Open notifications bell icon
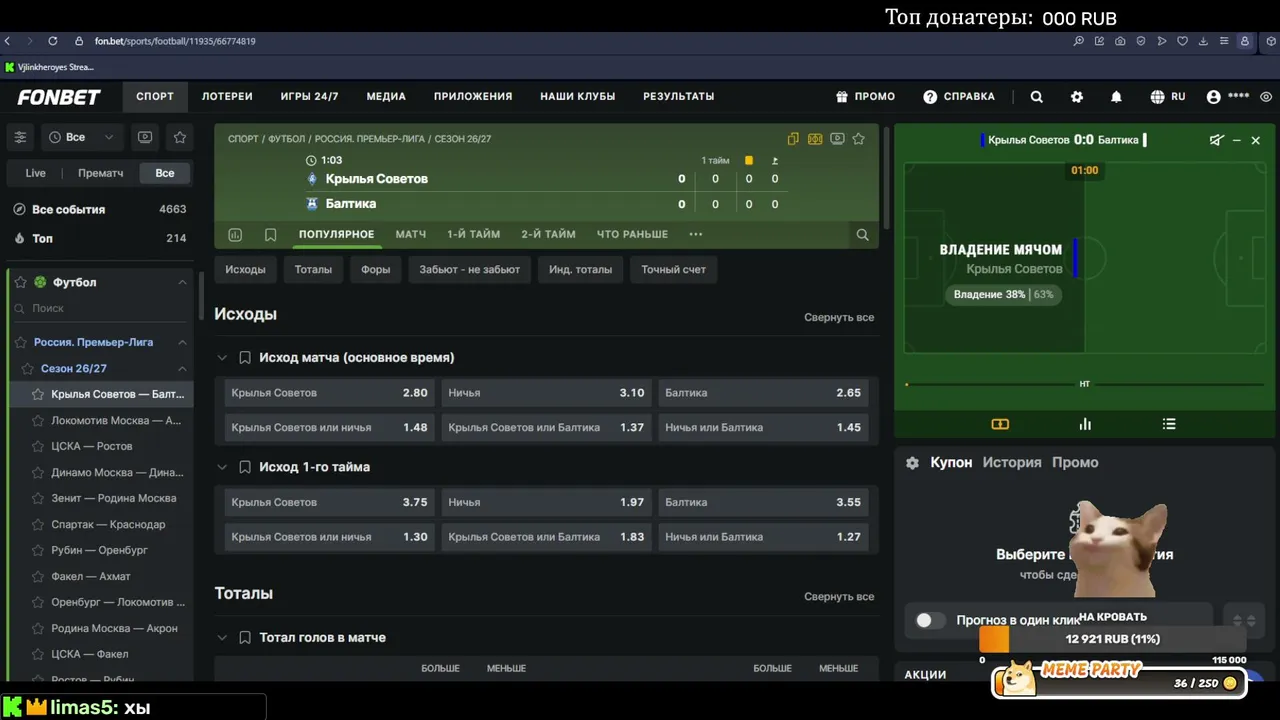The height and width of the screenshot is (720, 1280). point(1116,97)
